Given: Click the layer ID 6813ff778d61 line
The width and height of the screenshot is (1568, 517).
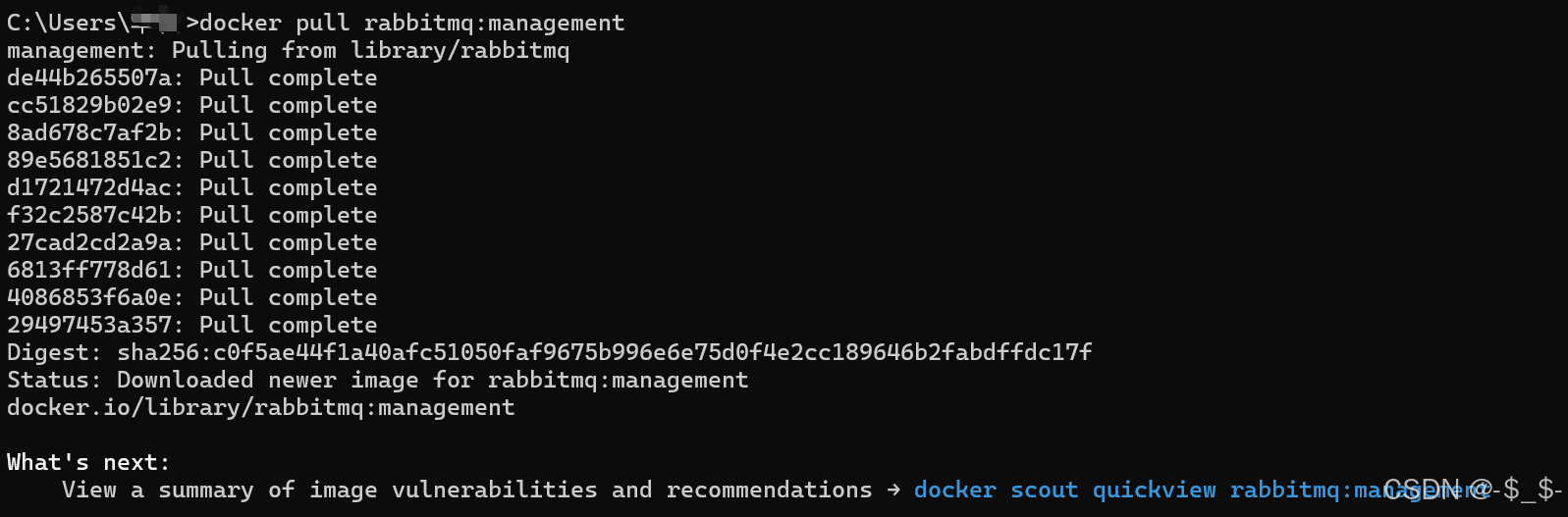Looking at the screenshot, I should 191,270.
